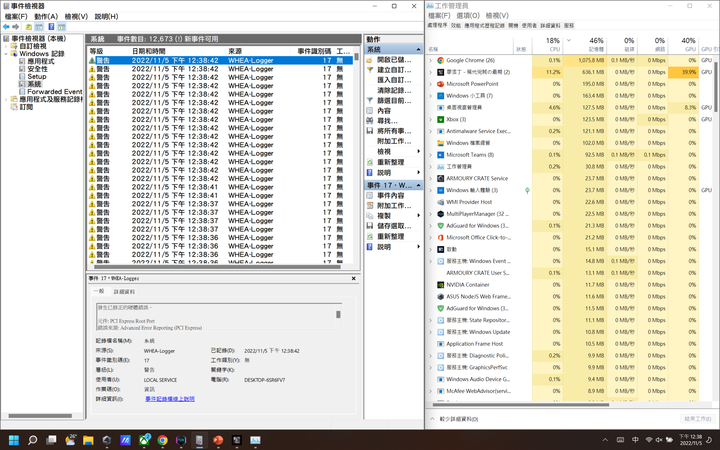720x450 pixels.
Task: Open the 說明(H) menu in Event Viewer
Action: click(107, 16)
